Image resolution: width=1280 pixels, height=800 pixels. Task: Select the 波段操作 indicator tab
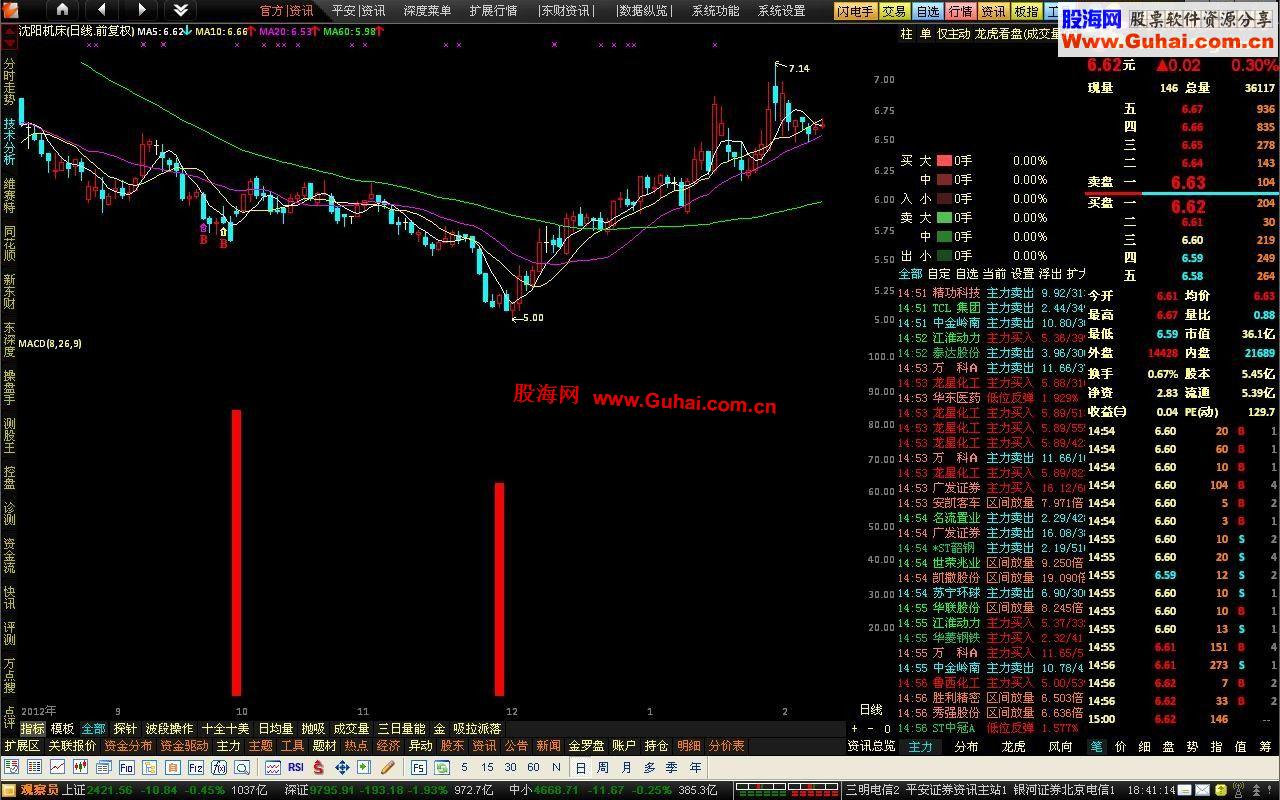tap(169, 729)
